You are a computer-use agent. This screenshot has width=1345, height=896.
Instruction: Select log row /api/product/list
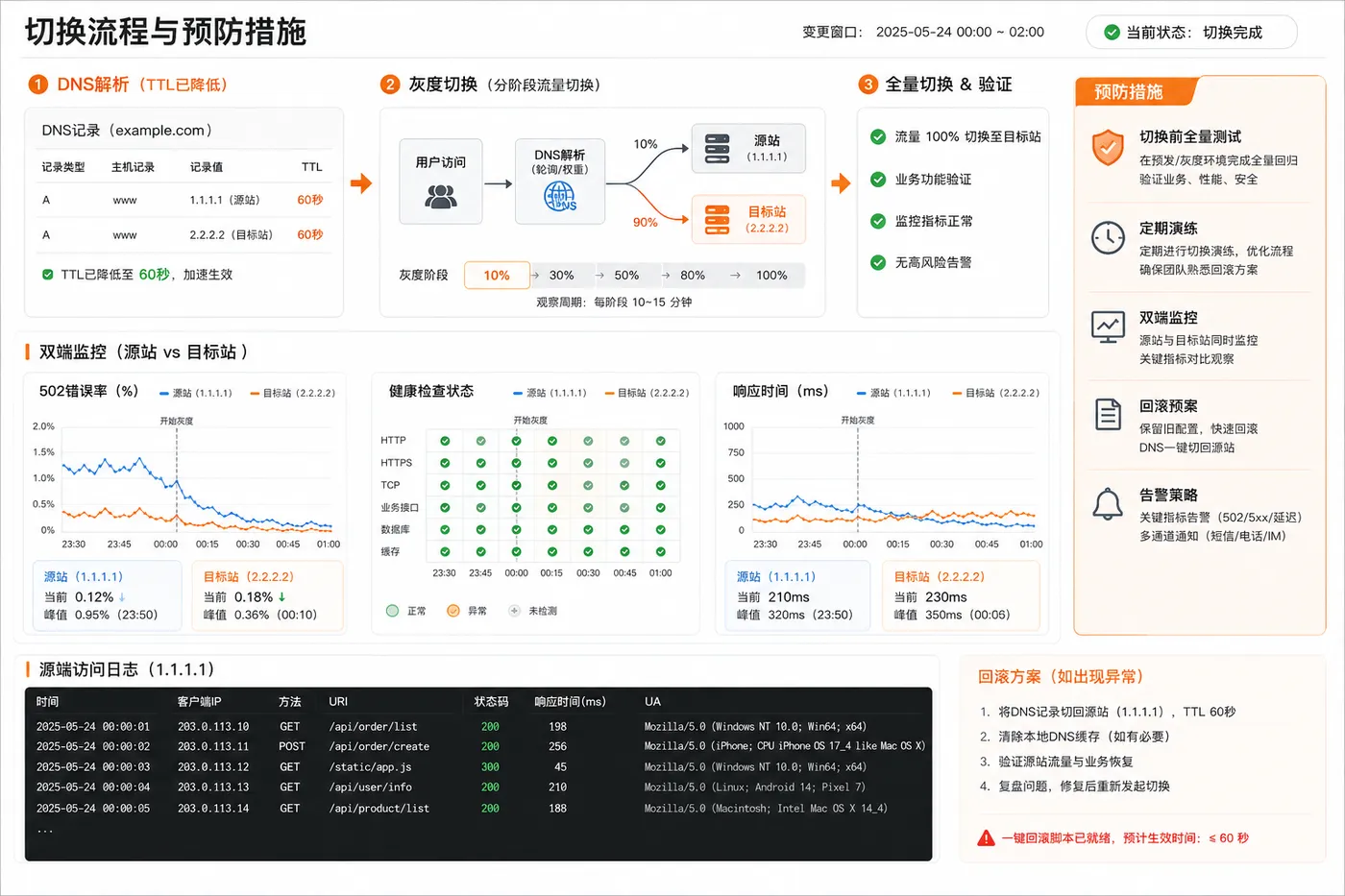point(478,809)
